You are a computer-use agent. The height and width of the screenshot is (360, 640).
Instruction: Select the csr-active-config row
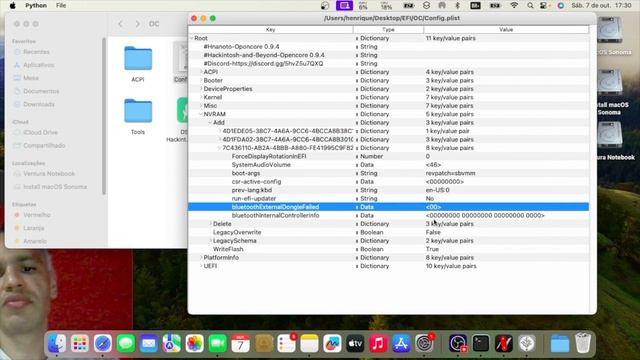[388, 182]
